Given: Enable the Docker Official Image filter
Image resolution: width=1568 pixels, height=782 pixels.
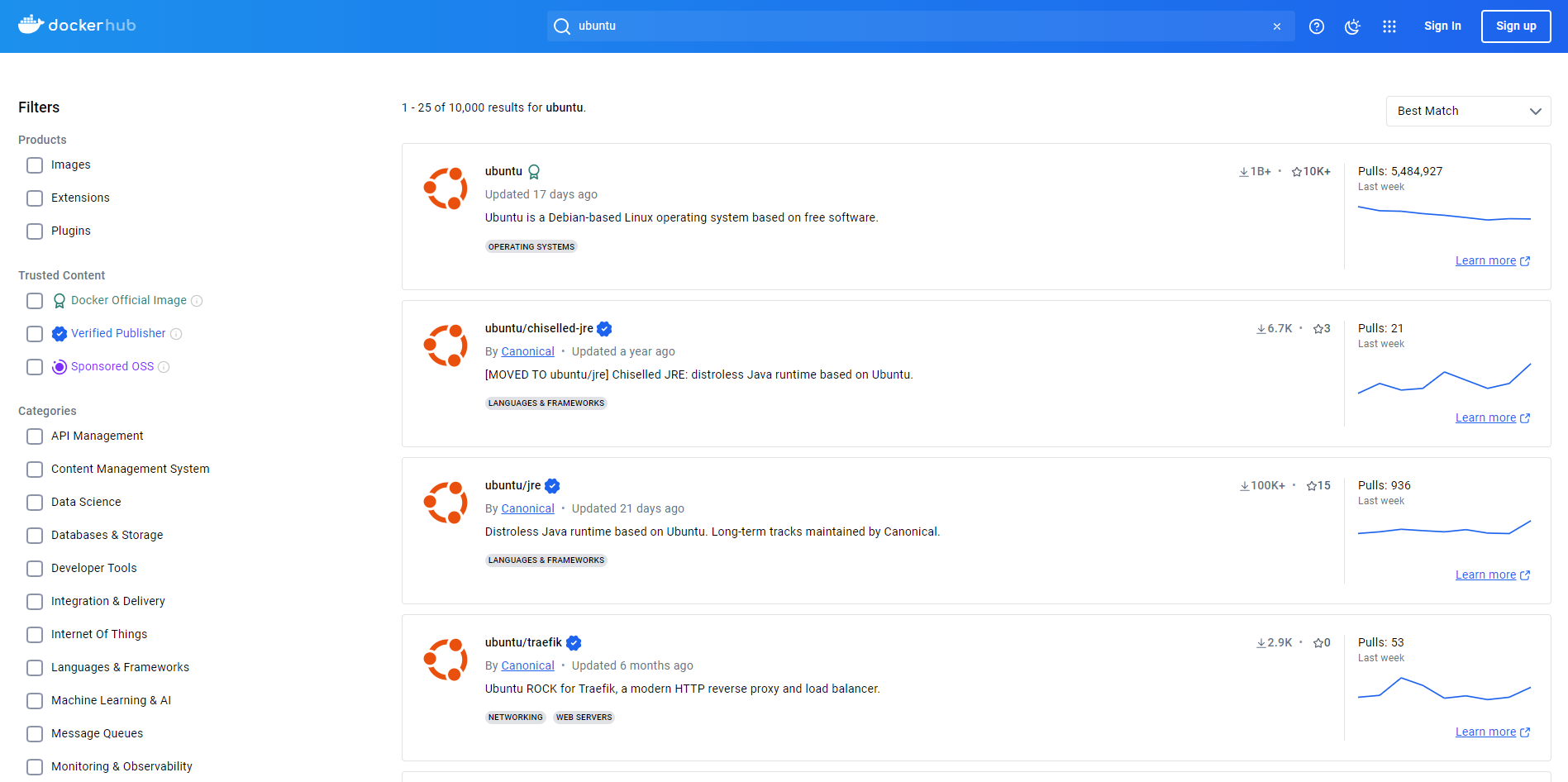Looking at the screenshot, I should 35,301.
